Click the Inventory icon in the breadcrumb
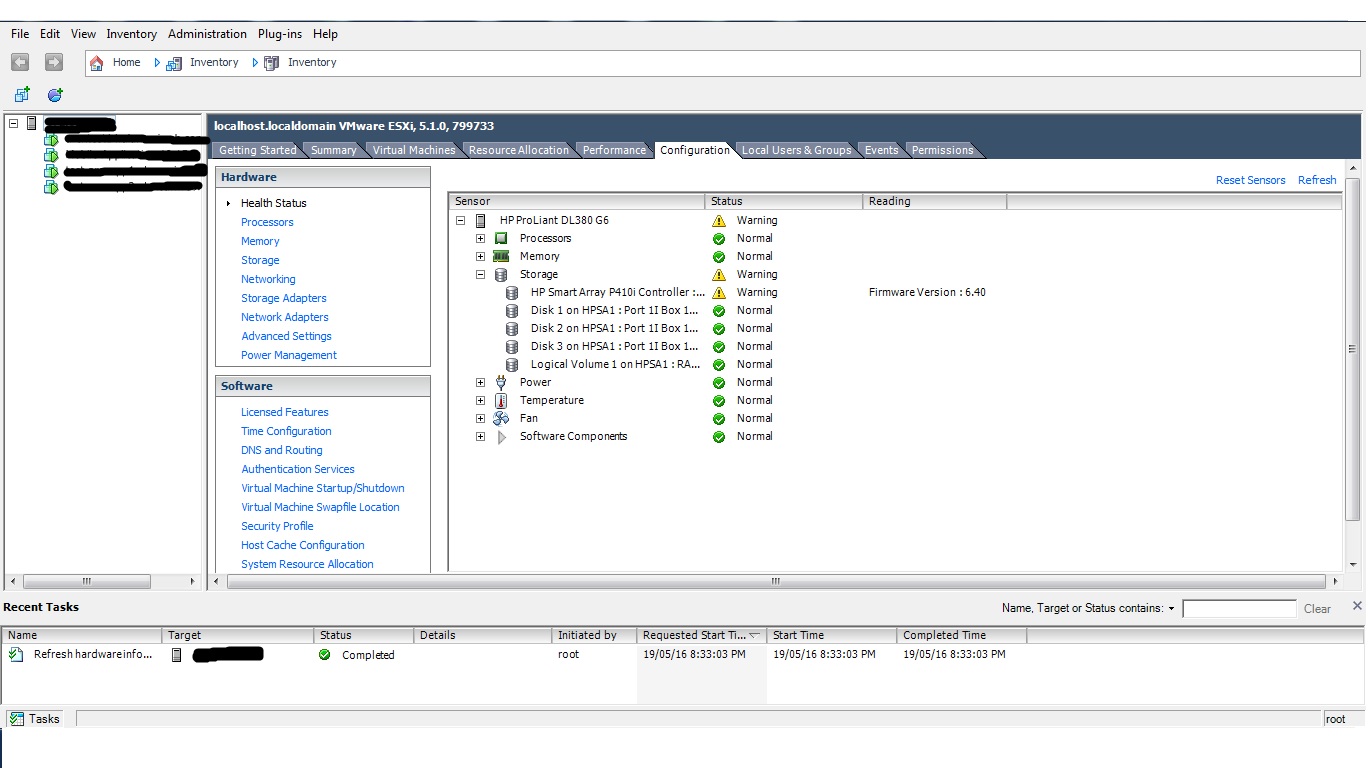This screenshot has width=1368, height=770. (x=173, y=62)
